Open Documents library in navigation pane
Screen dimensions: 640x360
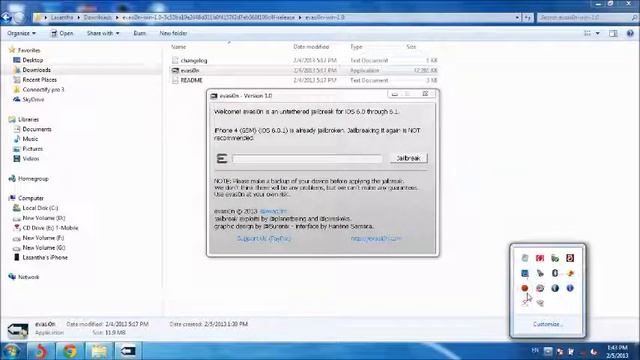coord(37,129)
